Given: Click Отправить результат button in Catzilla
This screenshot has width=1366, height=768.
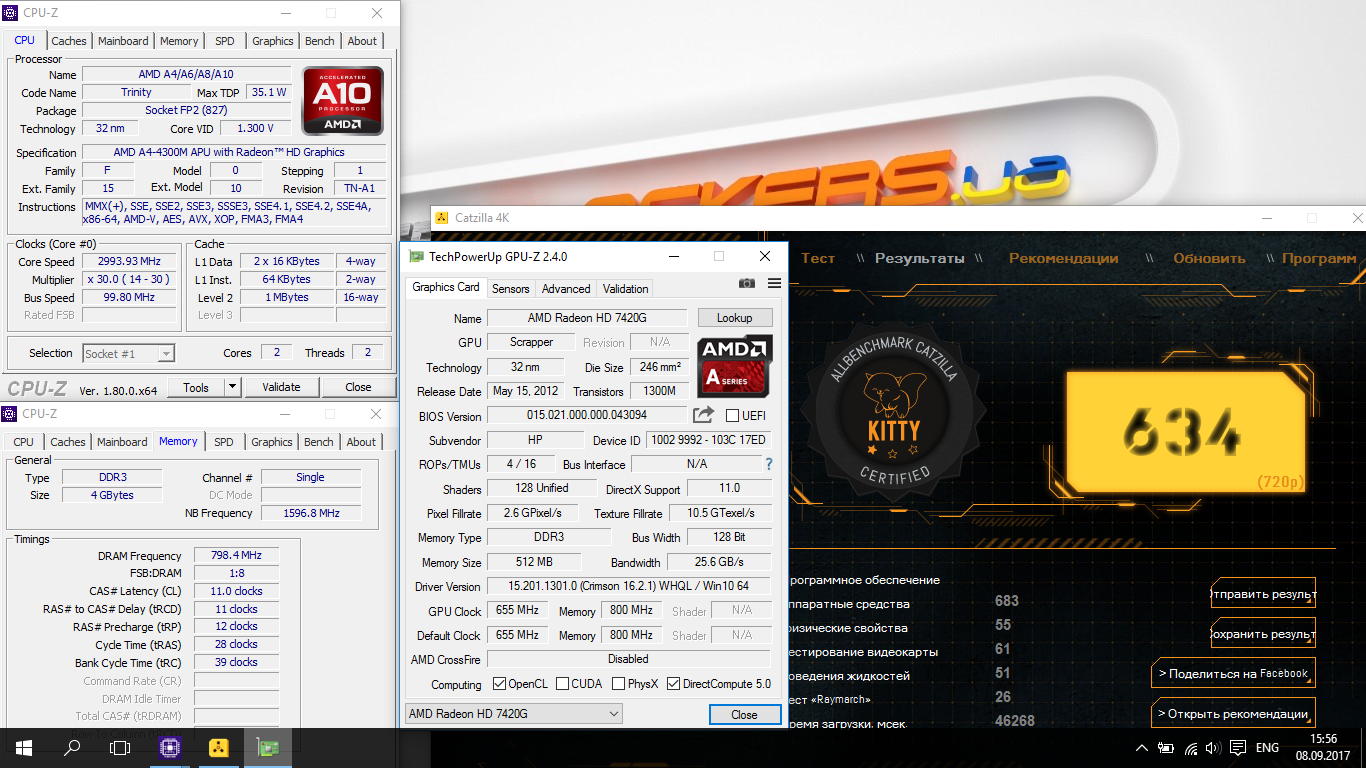Looking at the screenshot, I should (x=1263, y=594).
